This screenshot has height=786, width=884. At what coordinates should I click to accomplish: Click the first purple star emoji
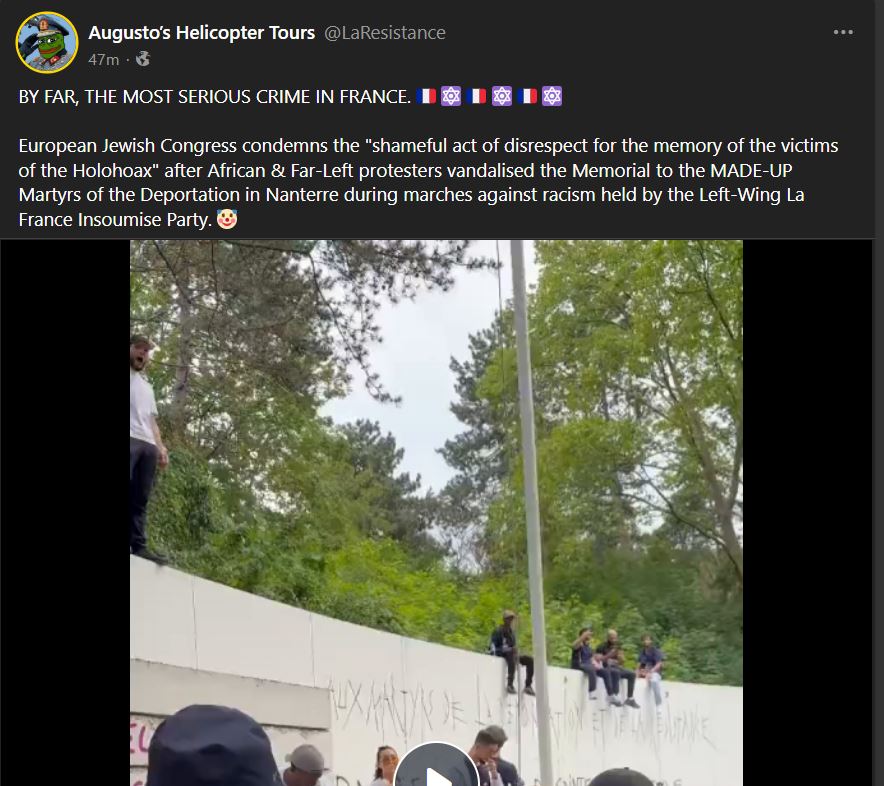click(451, 96)
